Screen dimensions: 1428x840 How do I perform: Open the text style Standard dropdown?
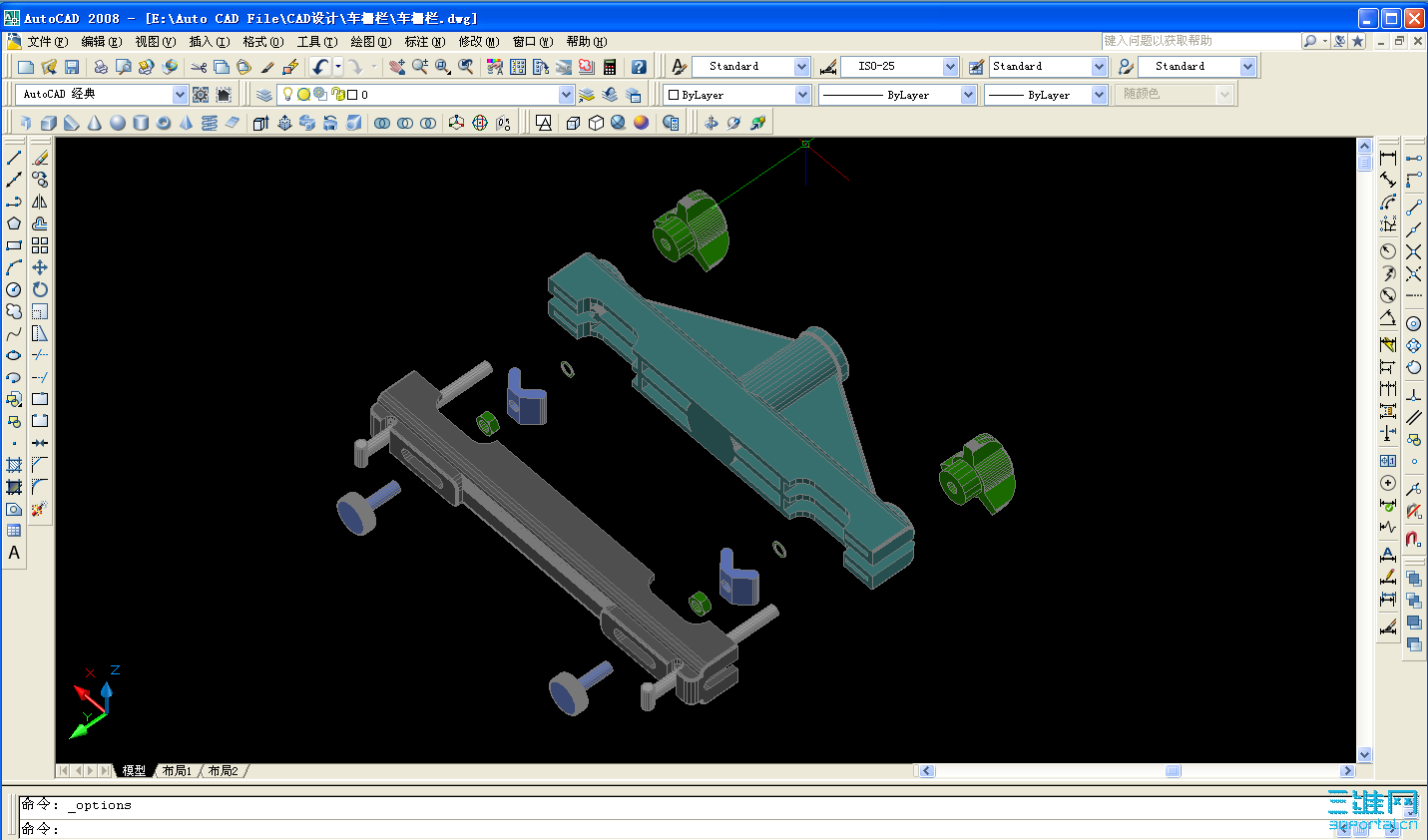[x=801, y=67]
